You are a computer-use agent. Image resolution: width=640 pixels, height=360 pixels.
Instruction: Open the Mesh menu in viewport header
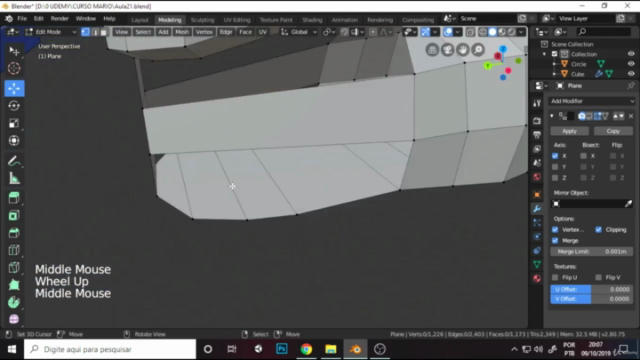(182, 32)
